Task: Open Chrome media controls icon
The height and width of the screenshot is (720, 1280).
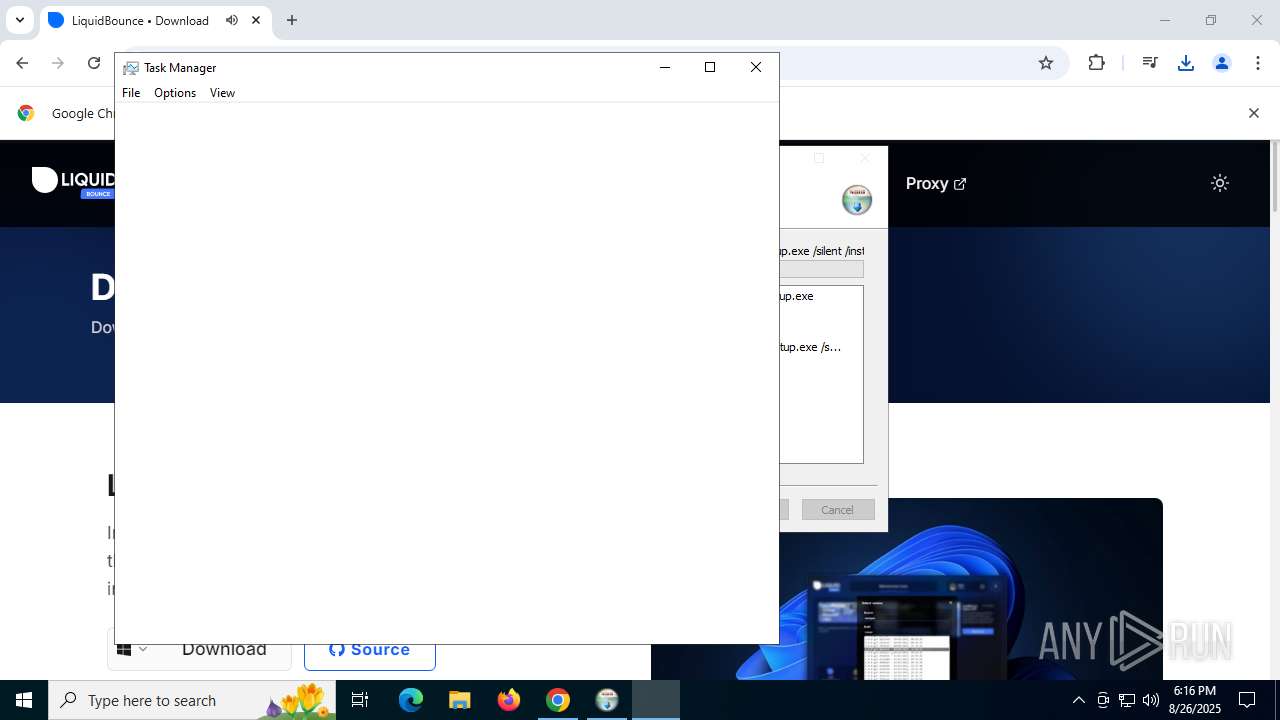Action: click(x=1150, y=63)
